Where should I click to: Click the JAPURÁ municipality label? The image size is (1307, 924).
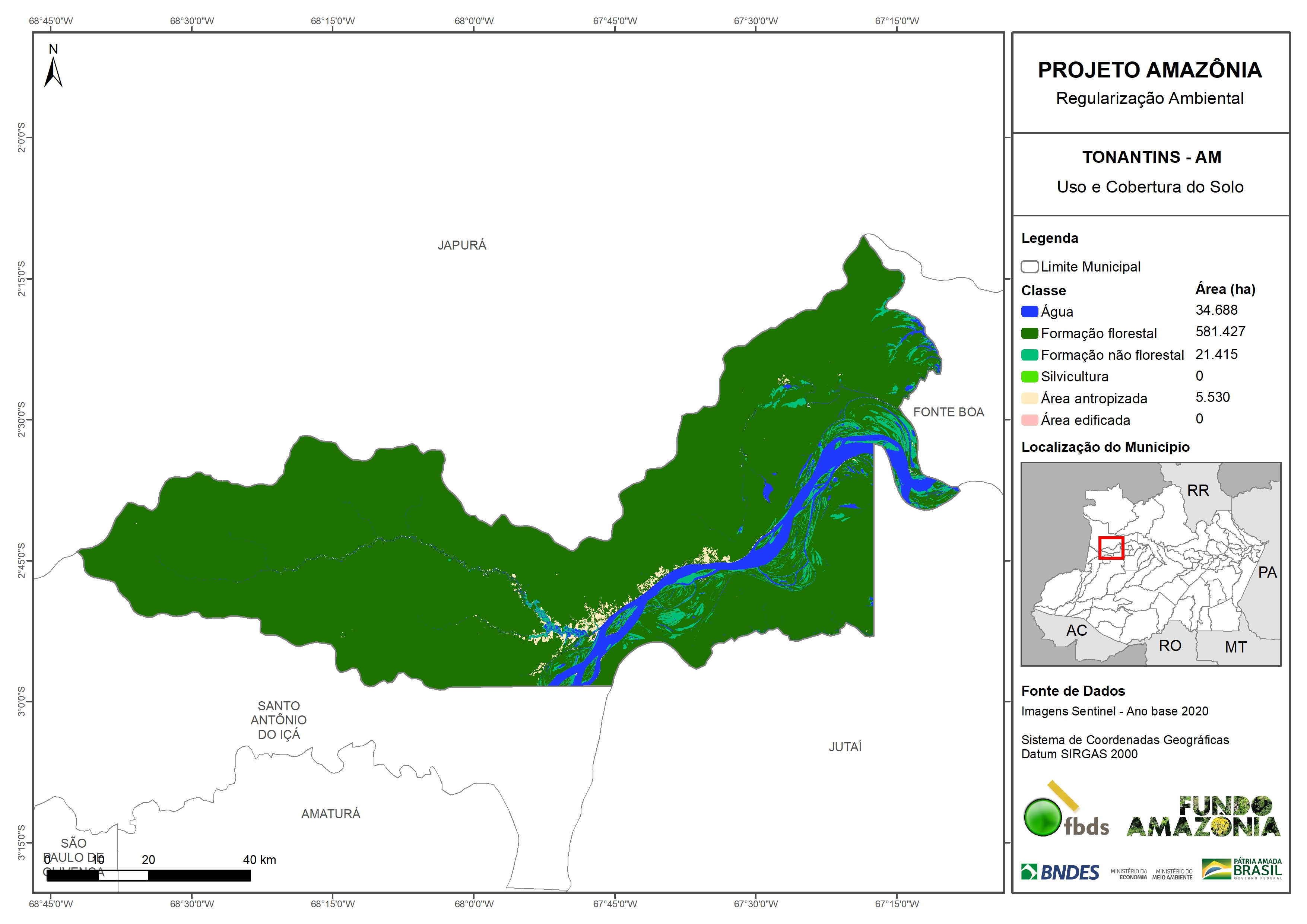tap(461, 245)
